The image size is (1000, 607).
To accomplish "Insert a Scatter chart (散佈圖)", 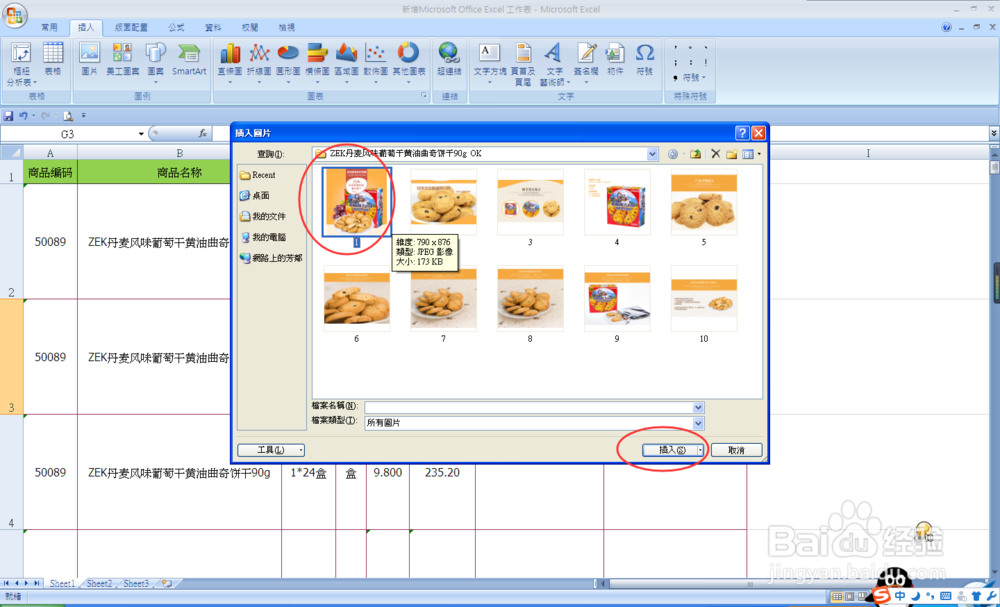I will point(376,54).
